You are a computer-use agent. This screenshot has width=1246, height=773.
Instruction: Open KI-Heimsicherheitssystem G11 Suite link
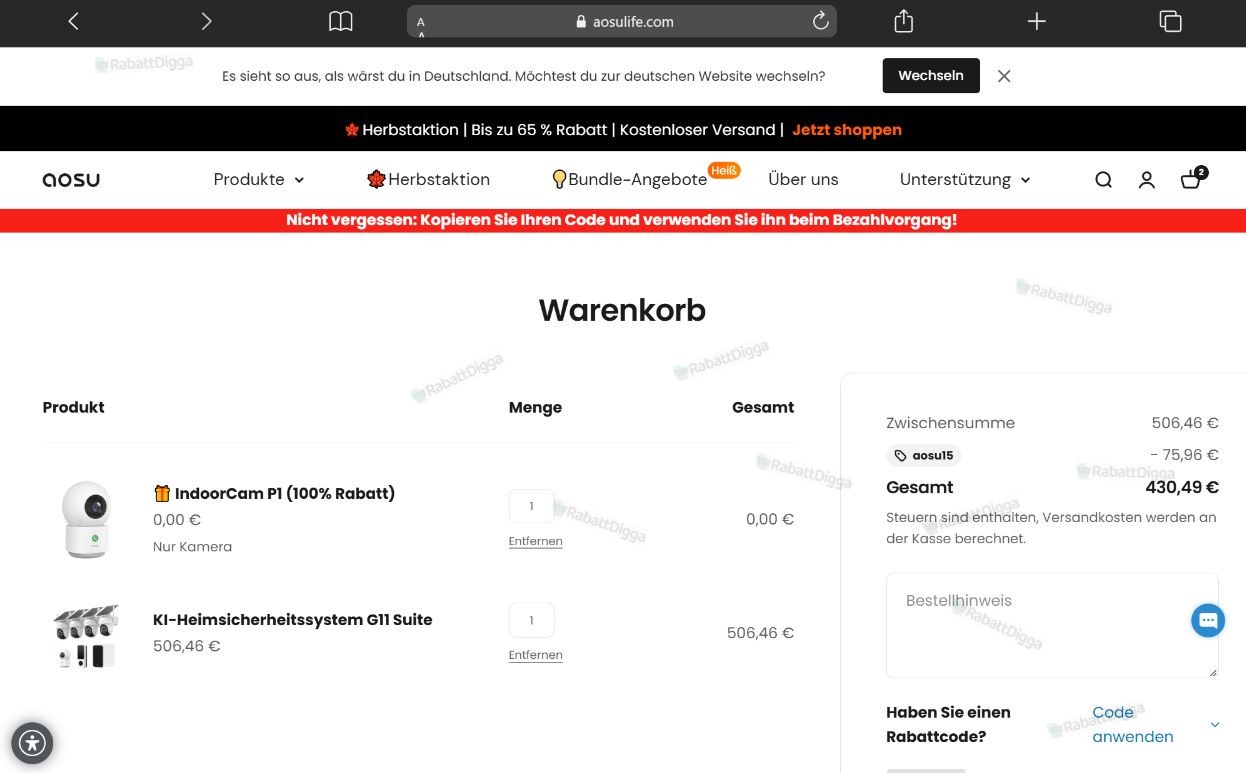(293, 620)
